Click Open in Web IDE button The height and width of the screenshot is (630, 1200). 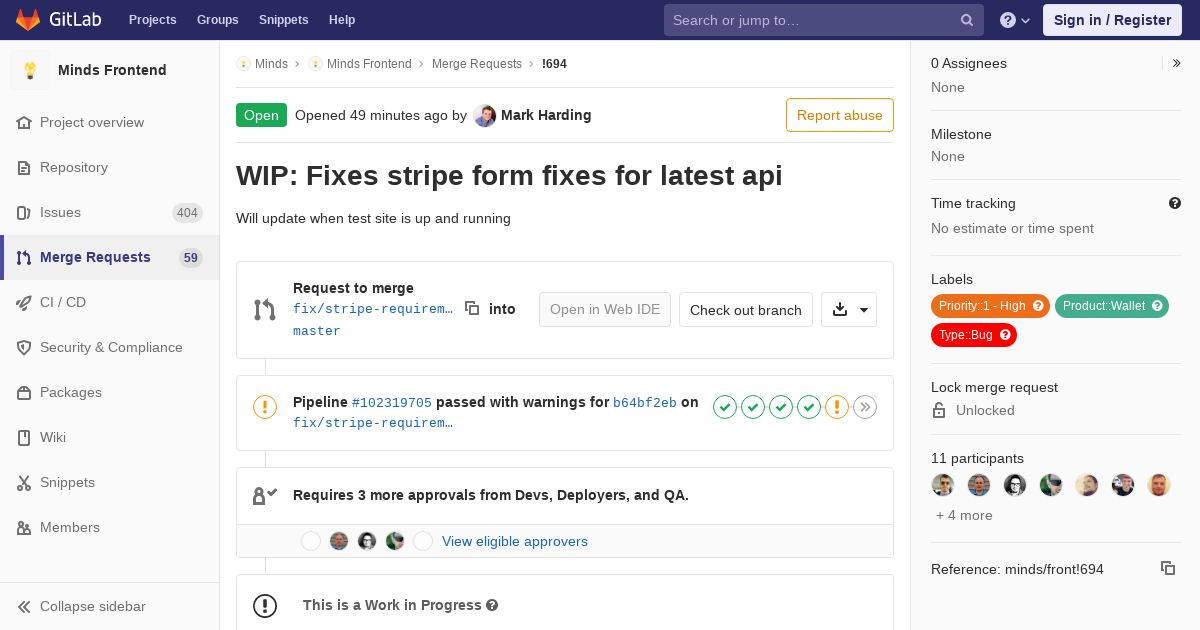coord(605,310)
